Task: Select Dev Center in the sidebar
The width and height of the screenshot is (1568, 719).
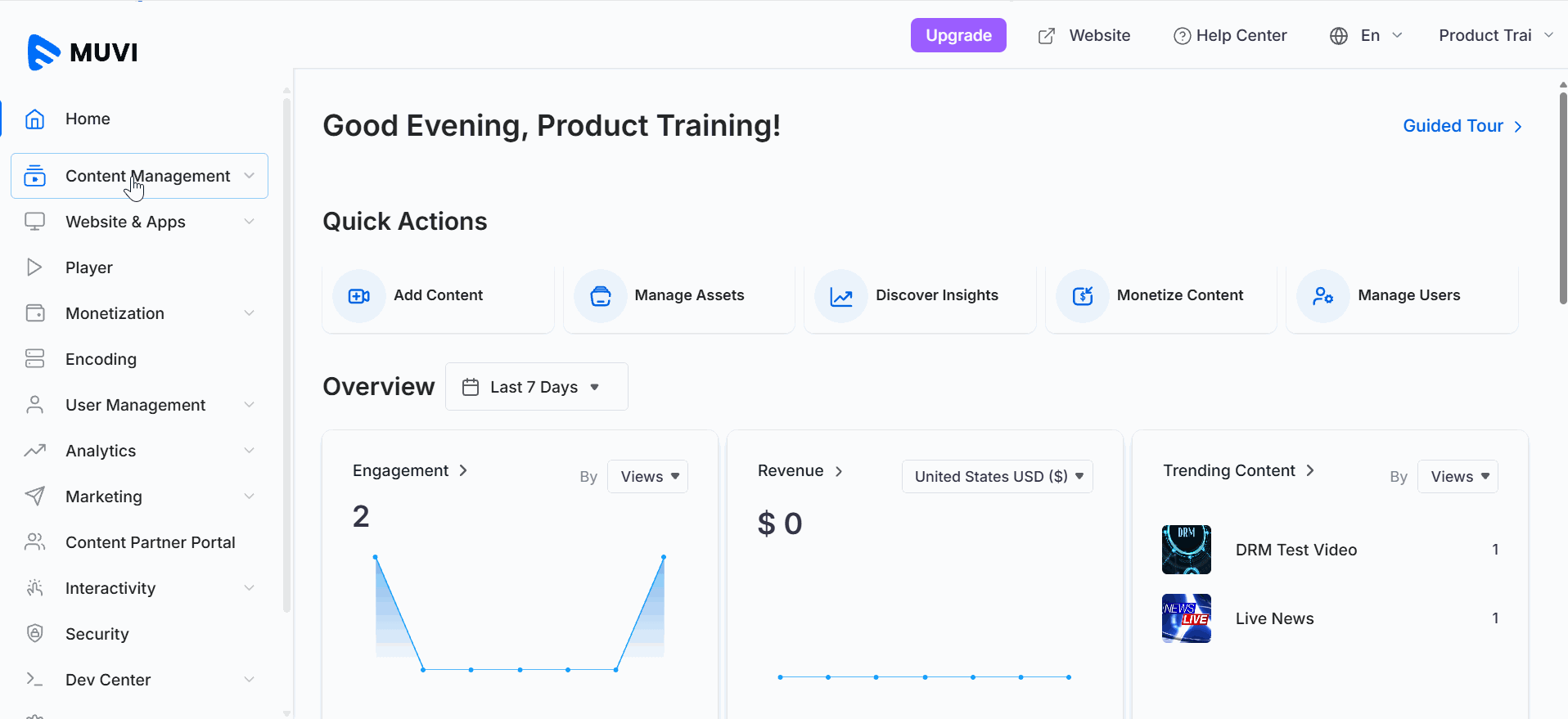Action: 139,680
